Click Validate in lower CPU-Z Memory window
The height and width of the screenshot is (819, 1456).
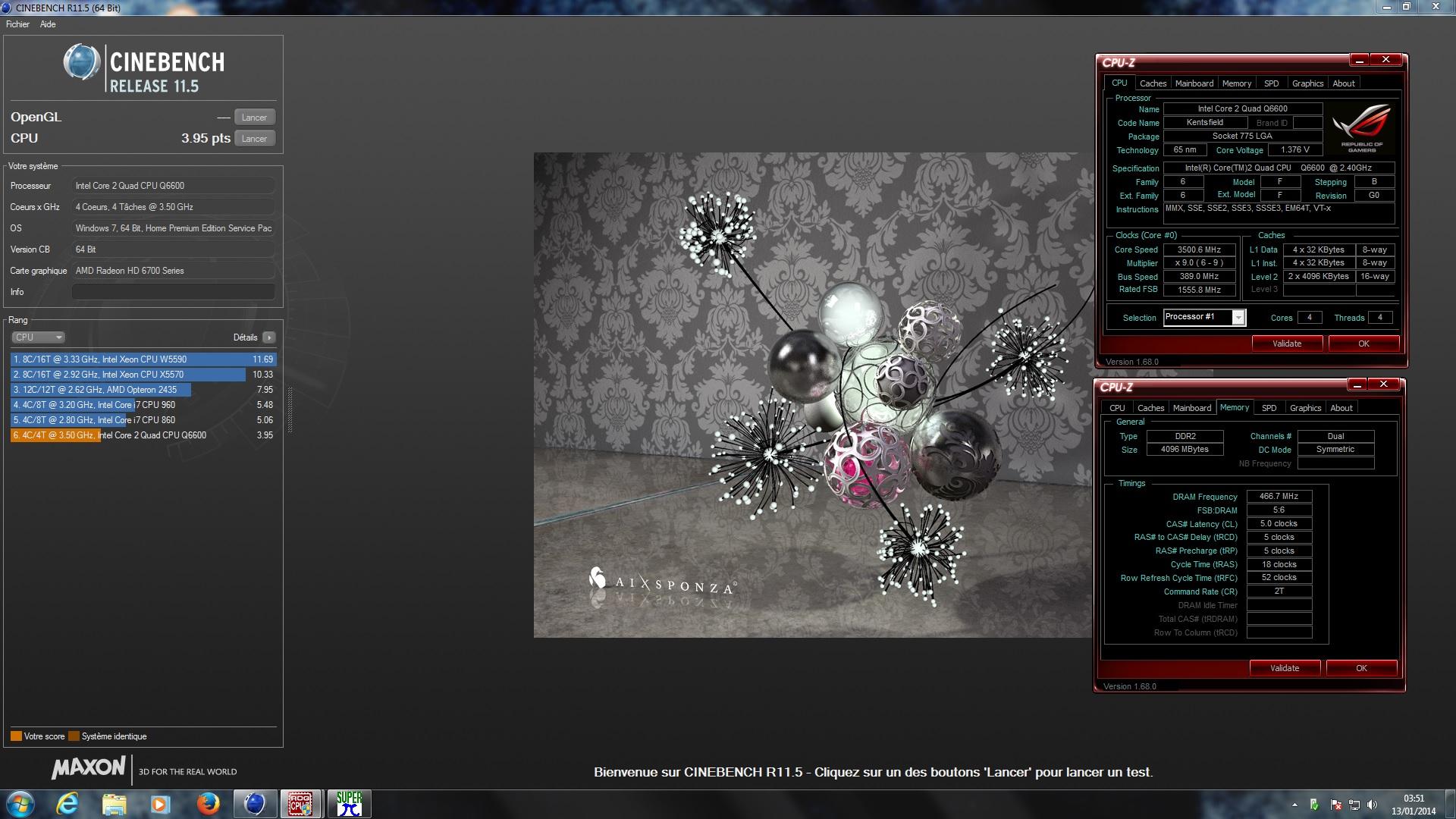pyautogui.click(x=1285, y=668)
